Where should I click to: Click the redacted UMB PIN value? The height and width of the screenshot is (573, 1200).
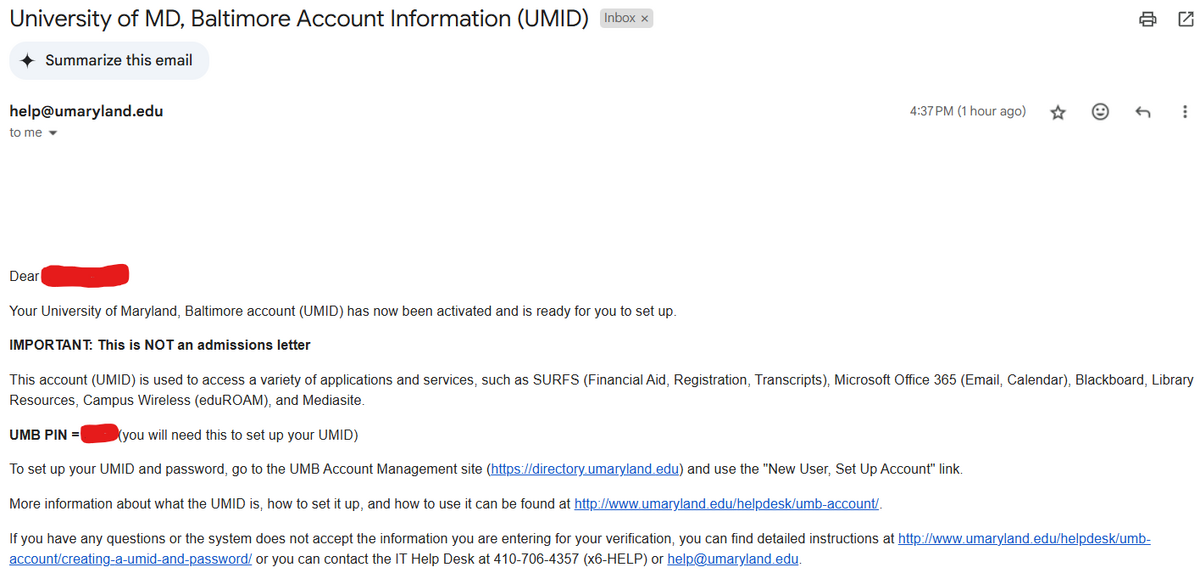tap(100, 434)
